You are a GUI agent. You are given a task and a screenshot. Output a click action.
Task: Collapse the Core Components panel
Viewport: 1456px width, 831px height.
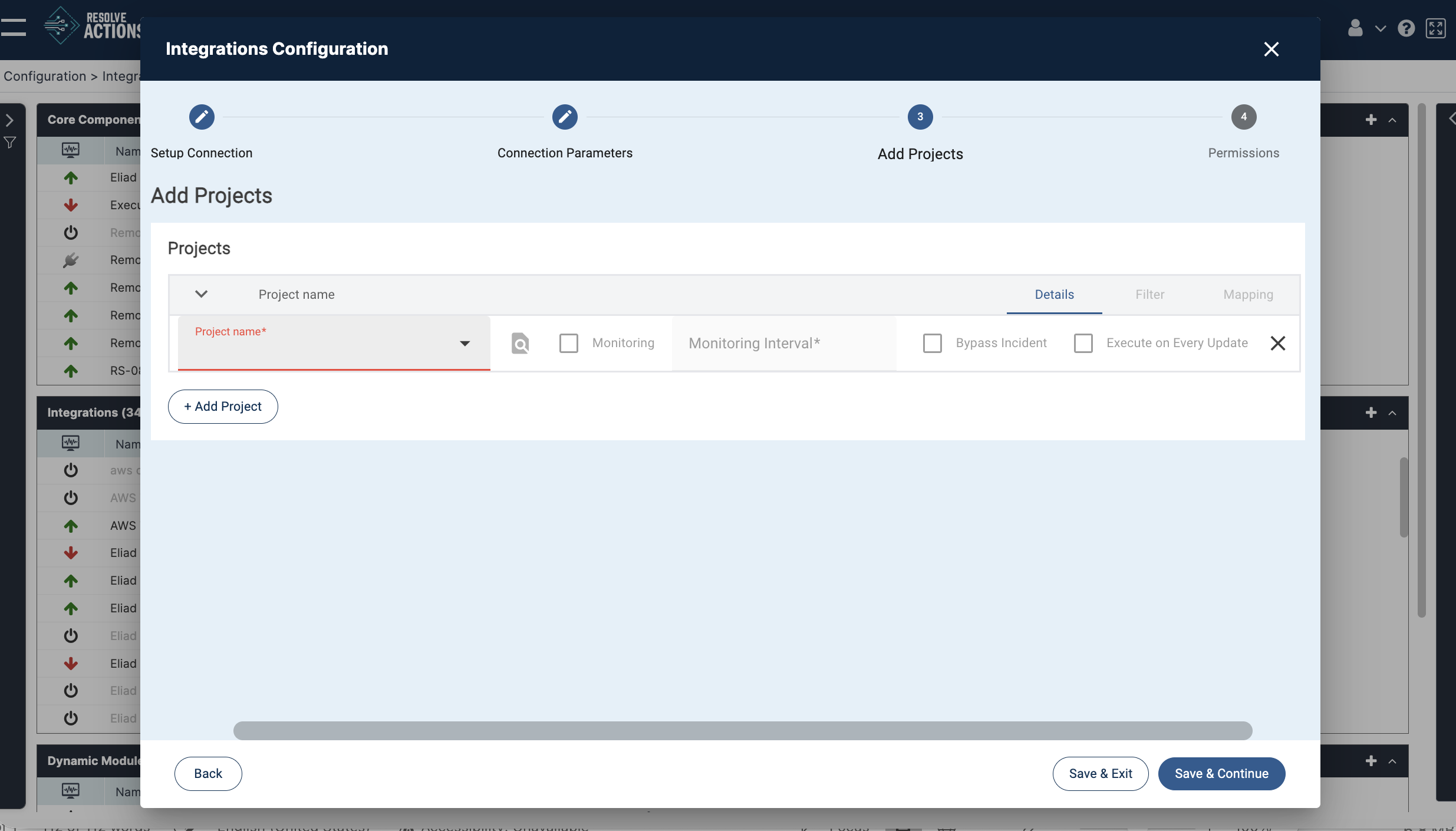pyautogui.click(x=1392, y=120)
